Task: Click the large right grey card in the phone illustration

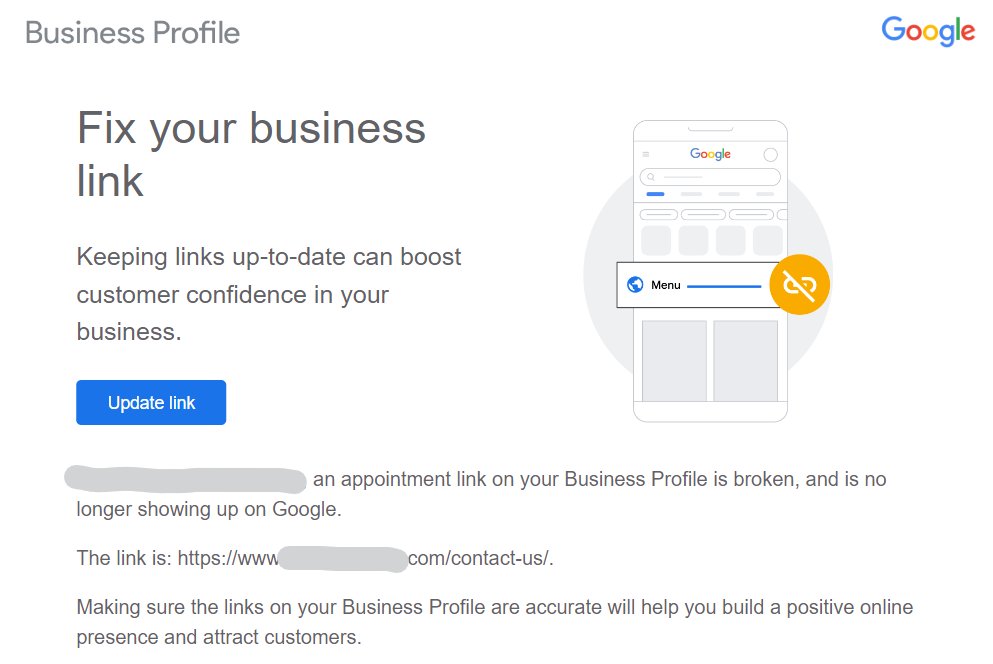Action: tap(745, 361)
